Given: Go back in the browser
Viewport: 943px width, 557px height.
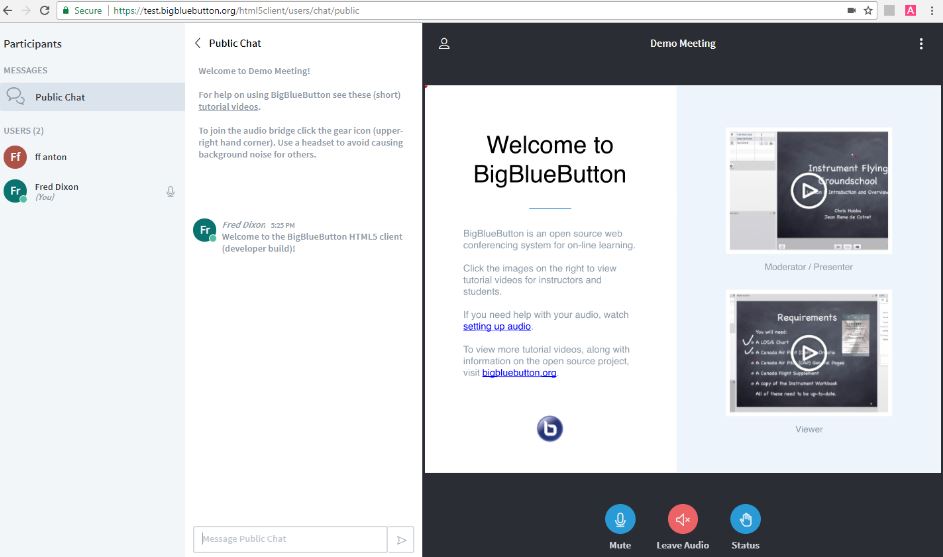Looking at the screenshot, I should [x=8, y=10].
